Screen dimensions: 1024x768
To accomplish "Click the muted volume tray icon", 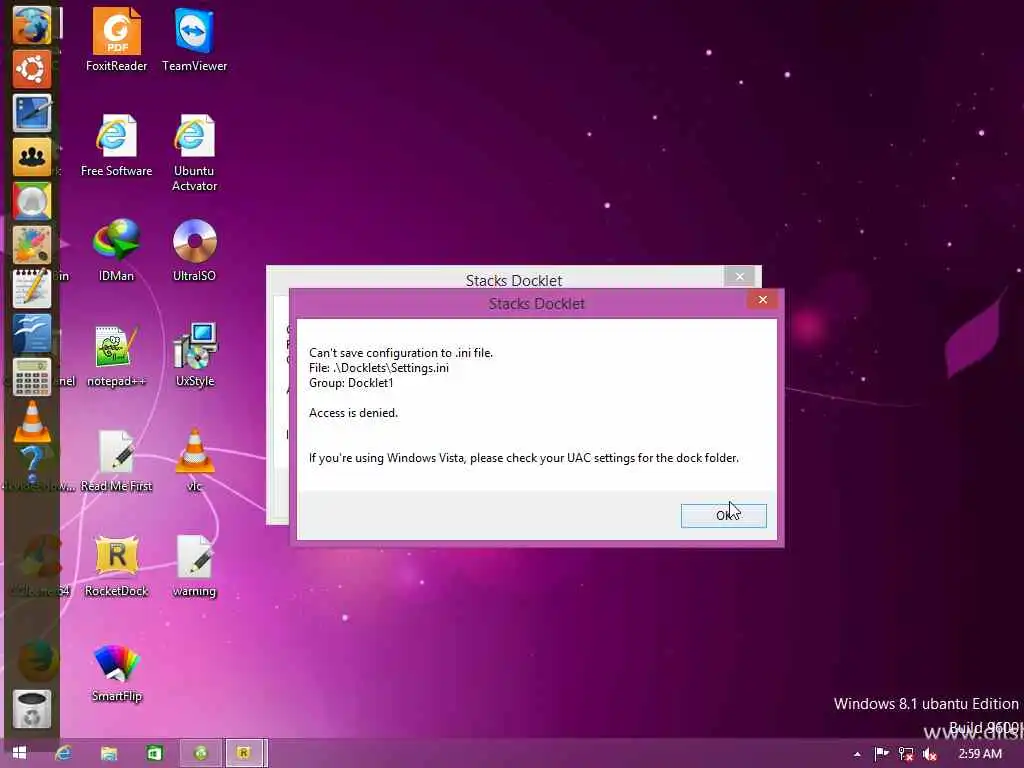I will [929, 754].
